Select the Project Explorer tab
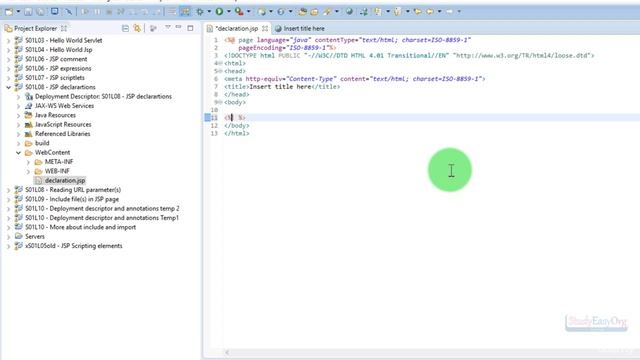Viewport: 640px width, 360px height. (35, 29)
